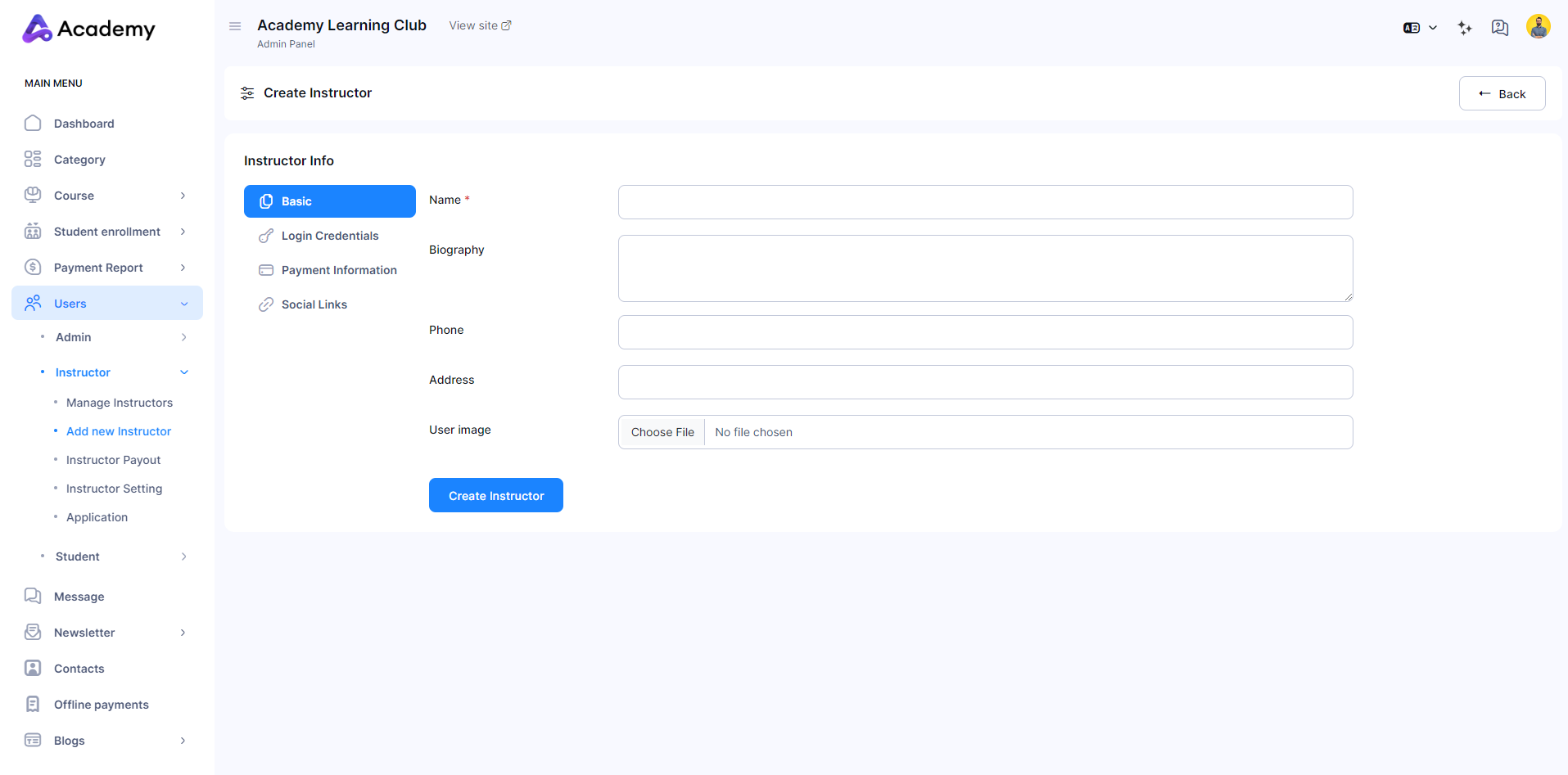Viewport: 1568px width, 775px height.
Task: Collapse the Instructor submenu chevron
Action: tap(184, 372)
